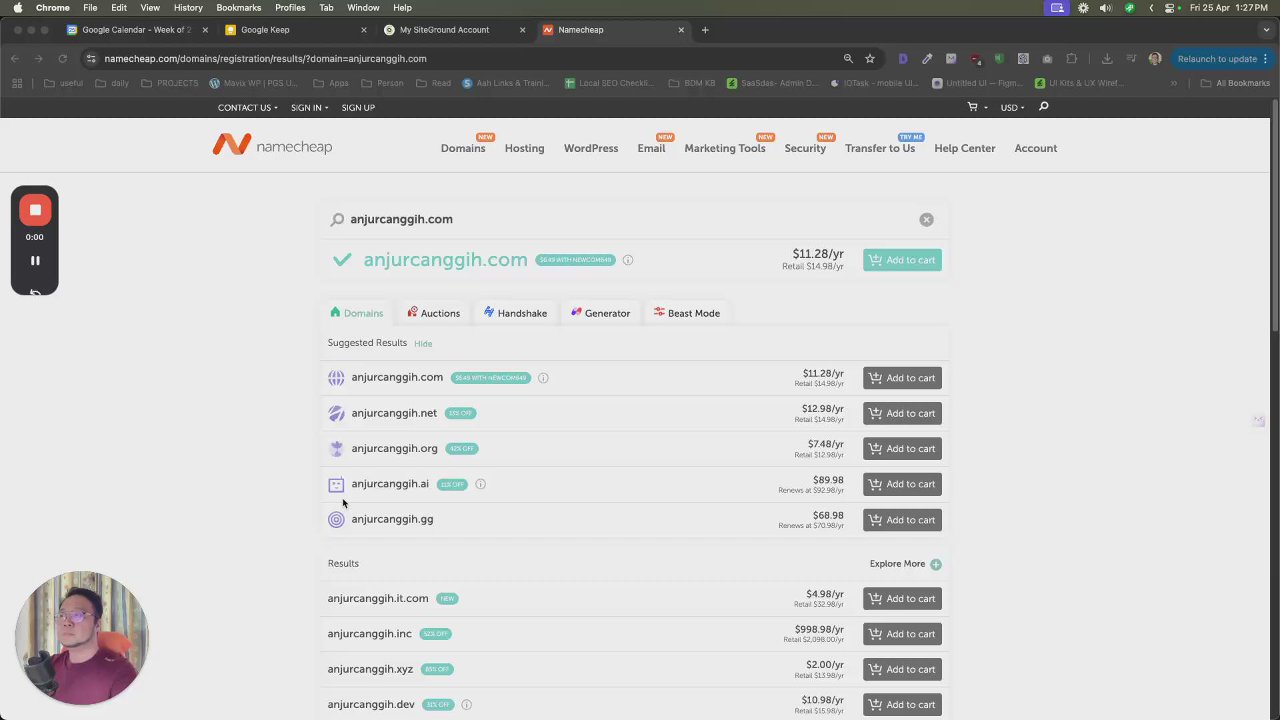Switch to Handshake tab

pyautogui.click(x=515, y=313)
